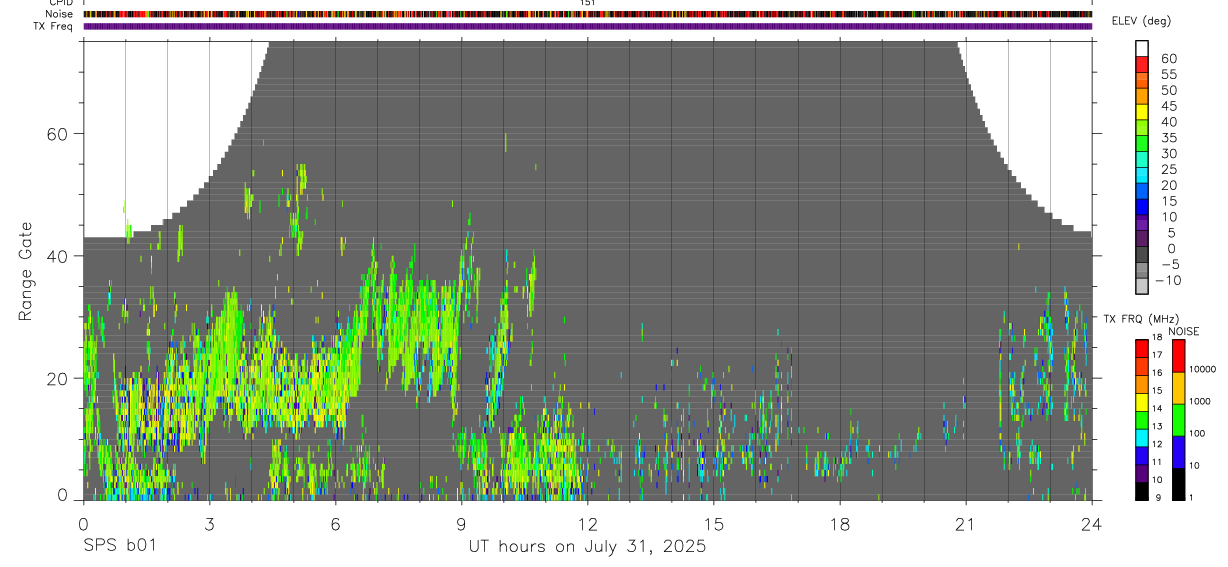Click the x-axis tick label '18'

point(840,524)
